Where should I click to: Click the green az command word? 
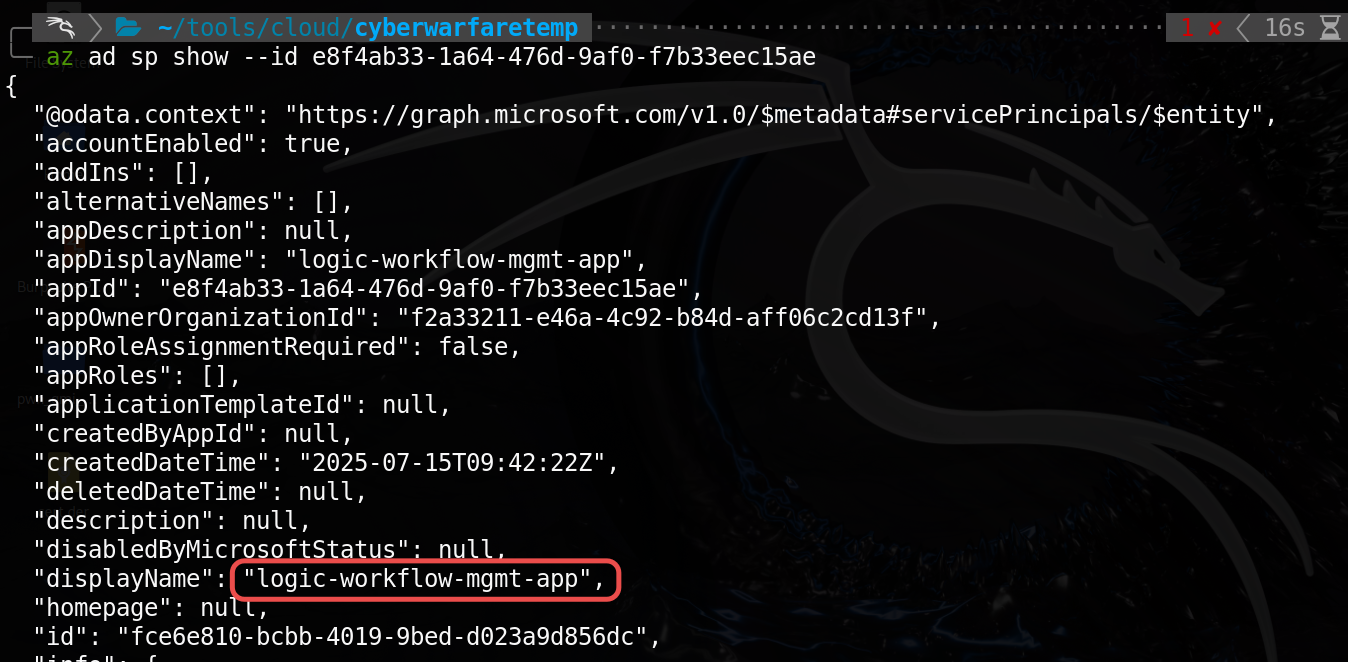(x=59, y=57)
